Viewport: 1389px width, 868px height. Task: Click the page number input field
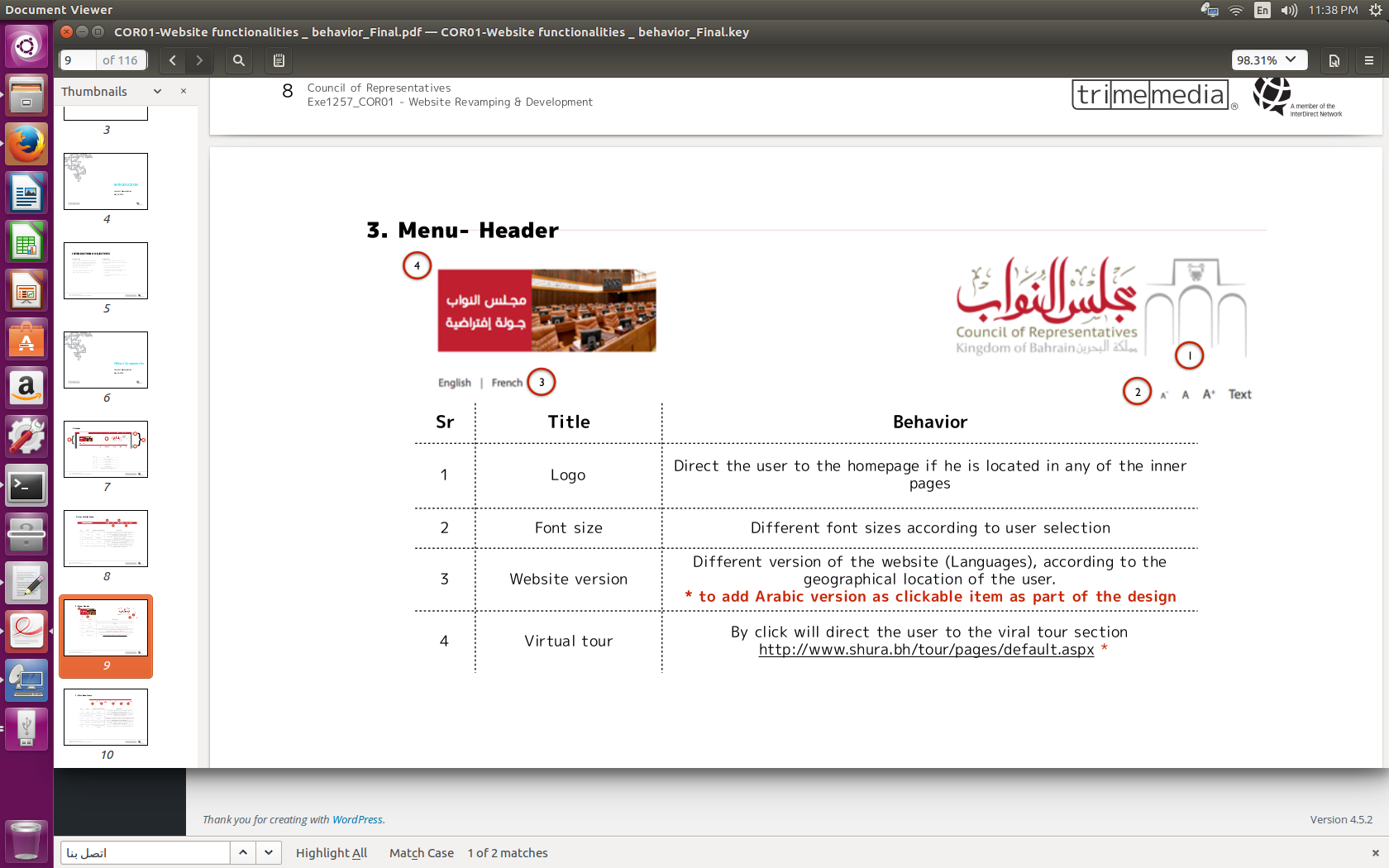79,60
